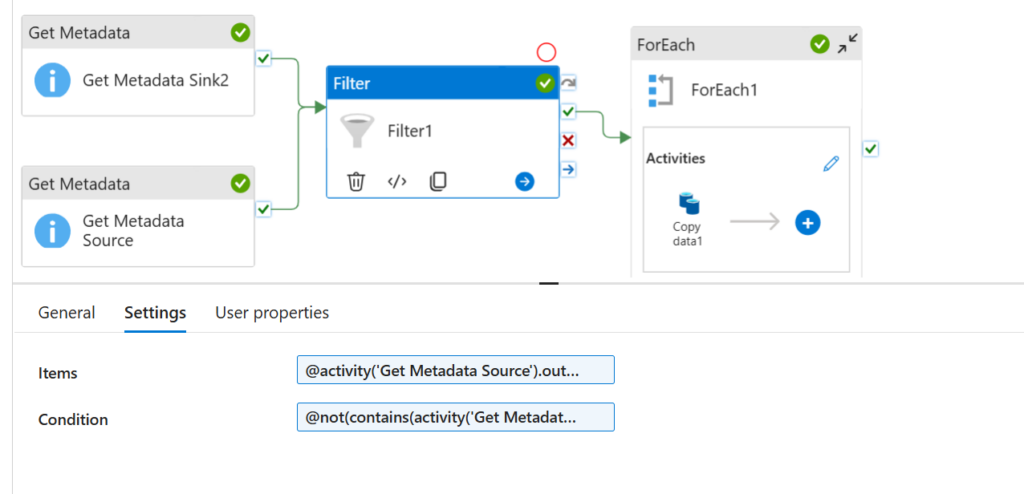Open the code view icon on Filter1
Screen dimensions: 1024x494
[397, 181]
